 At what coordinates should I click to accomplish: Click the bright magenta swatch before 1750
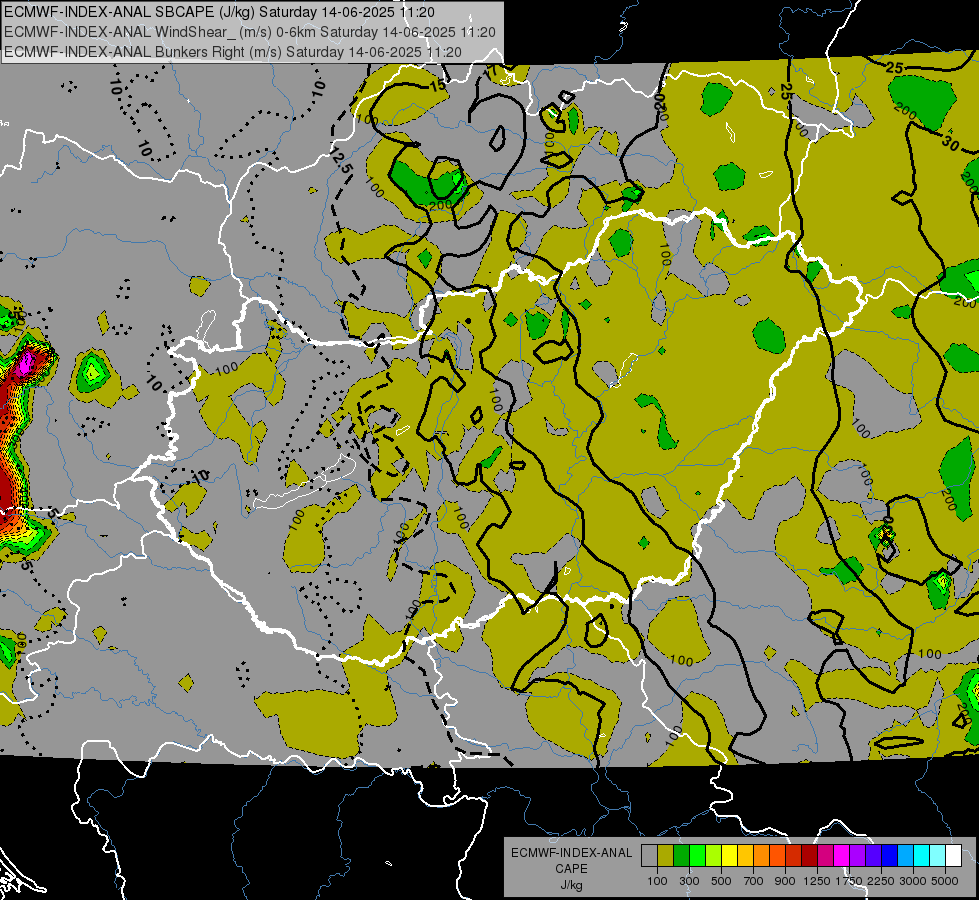tap(842, 856)
